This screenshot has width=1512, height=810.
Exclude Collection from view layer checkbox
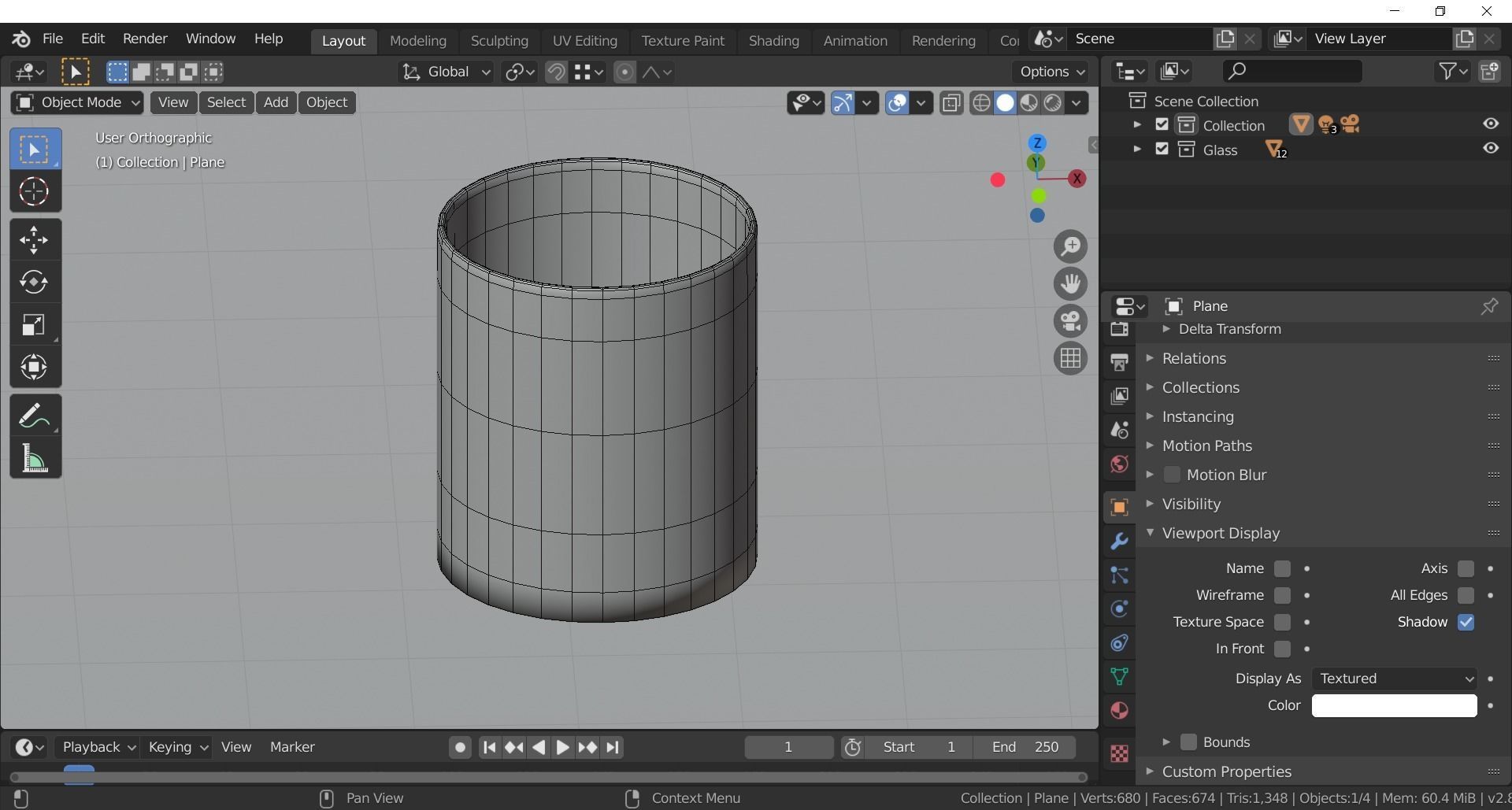click(1162, 125)
